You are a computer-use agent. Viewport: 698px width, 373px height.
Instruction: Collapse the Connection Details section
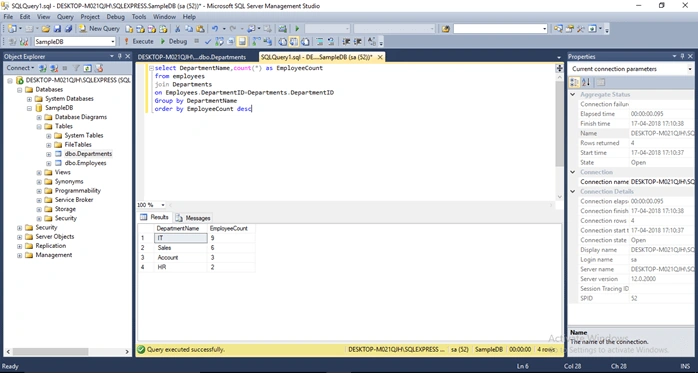(573, 191)
